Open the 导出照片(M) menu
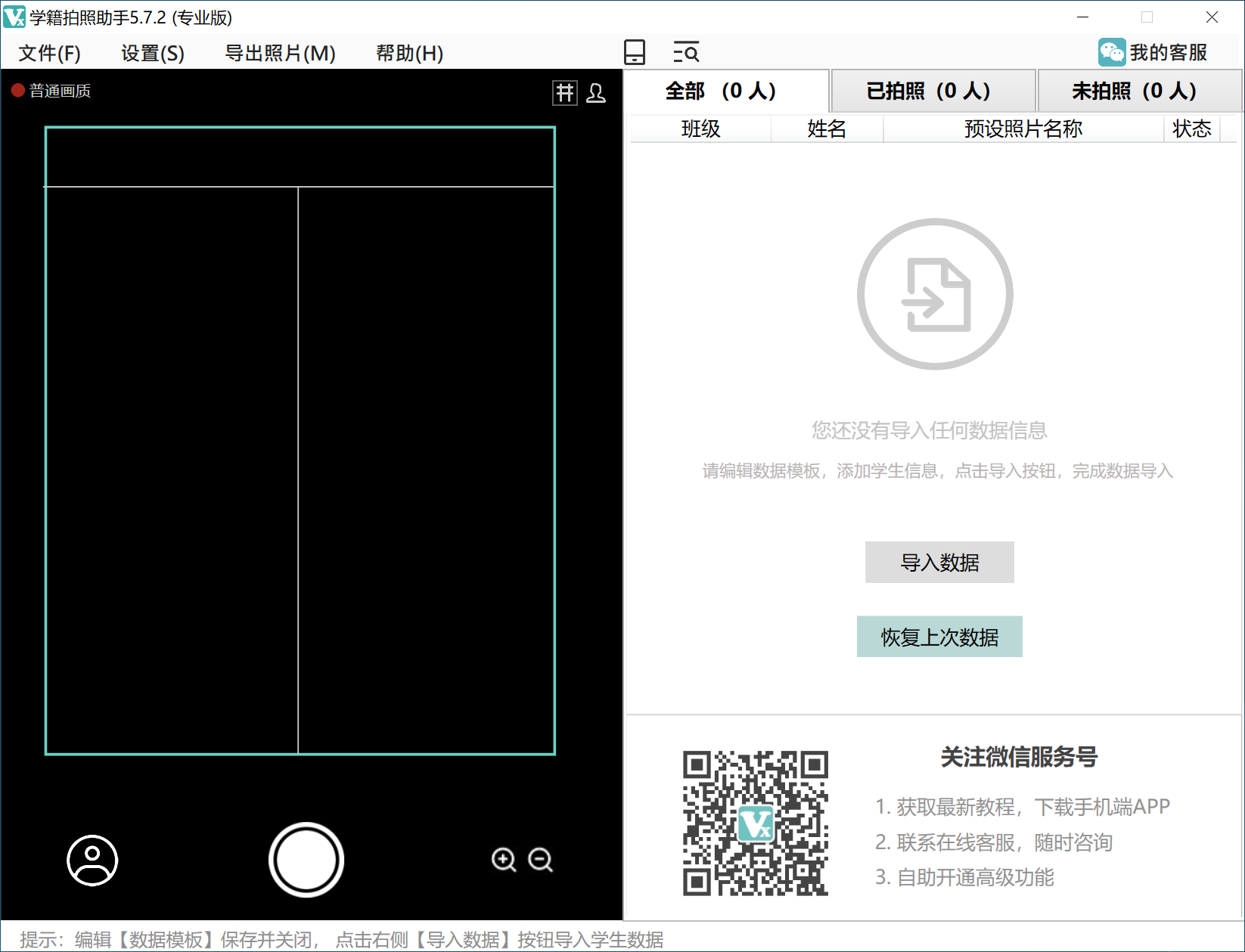This screenshot has height=952, width=1245. (281, 53)
